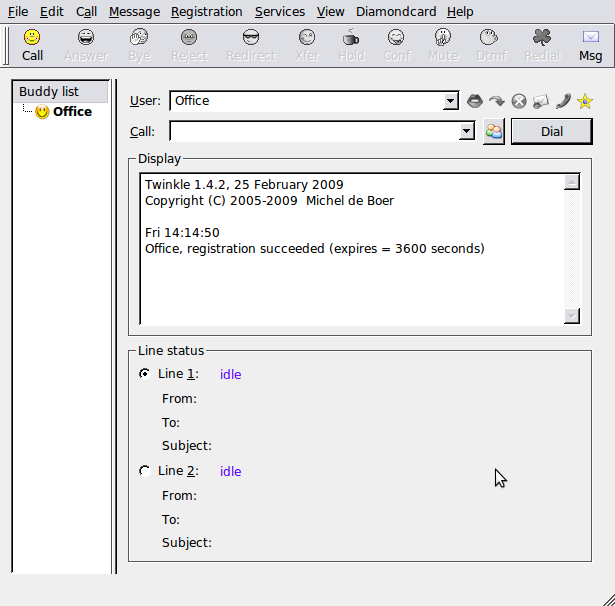The width and height of the screenshot is (615, 606).
Task: Click the envelope message waiting icon
Action: pos(541,101)
